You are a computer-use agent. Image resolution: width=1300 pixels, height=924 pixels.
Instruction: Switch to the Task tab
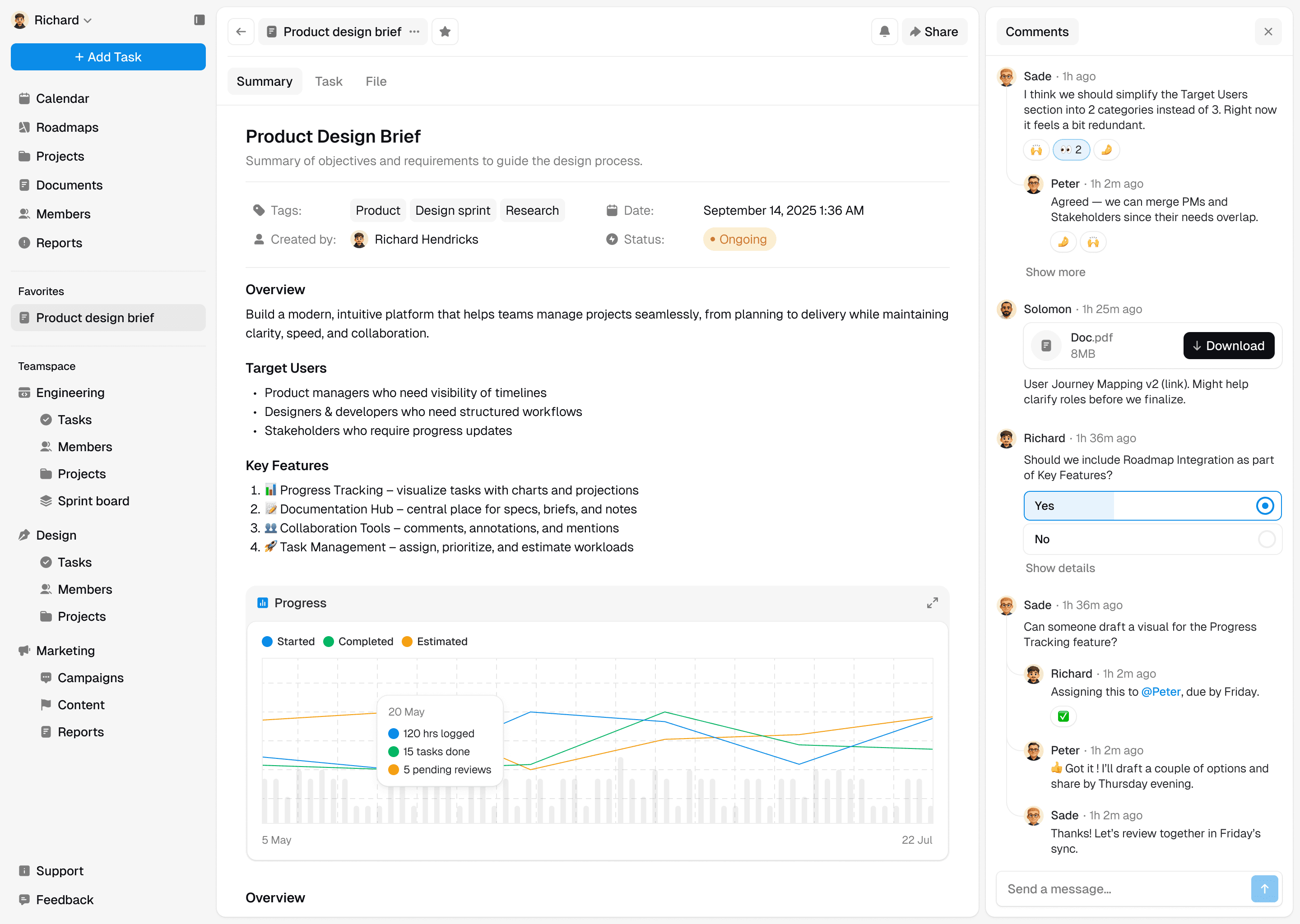(x=329, y=81)
